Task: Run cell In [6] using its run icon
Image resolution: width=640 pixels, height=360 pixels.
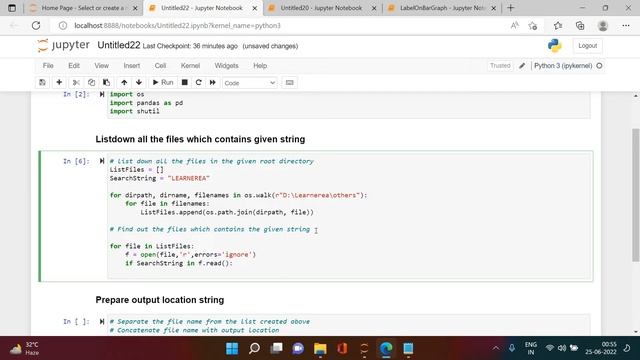Action: (102, 161)
